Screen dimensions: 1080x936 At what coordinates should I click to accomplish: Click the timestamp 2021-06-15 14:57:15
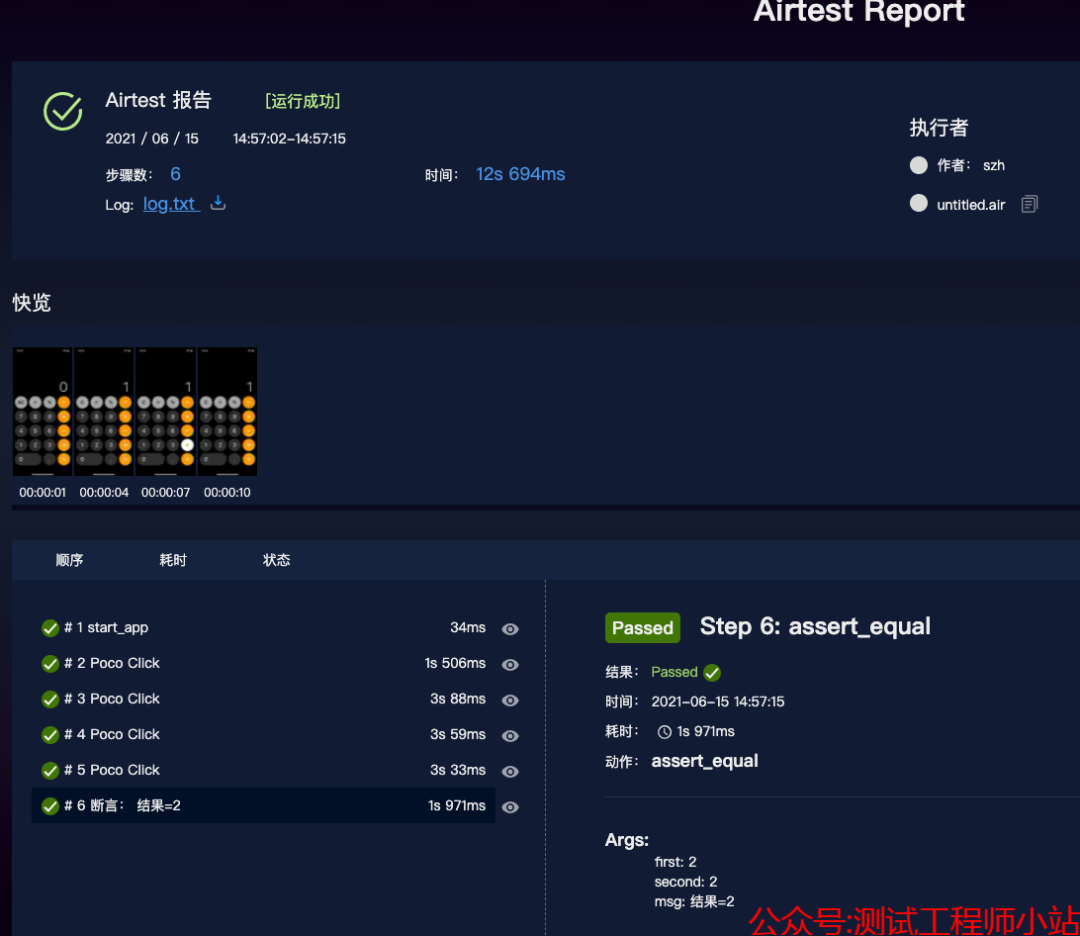click(718, 702)
